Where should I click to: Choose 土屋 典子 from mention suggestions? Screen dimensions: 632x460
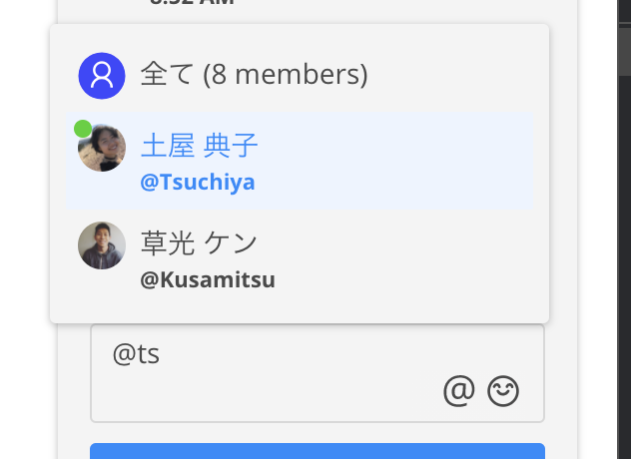pyautogui.click(x=200, y=147)
